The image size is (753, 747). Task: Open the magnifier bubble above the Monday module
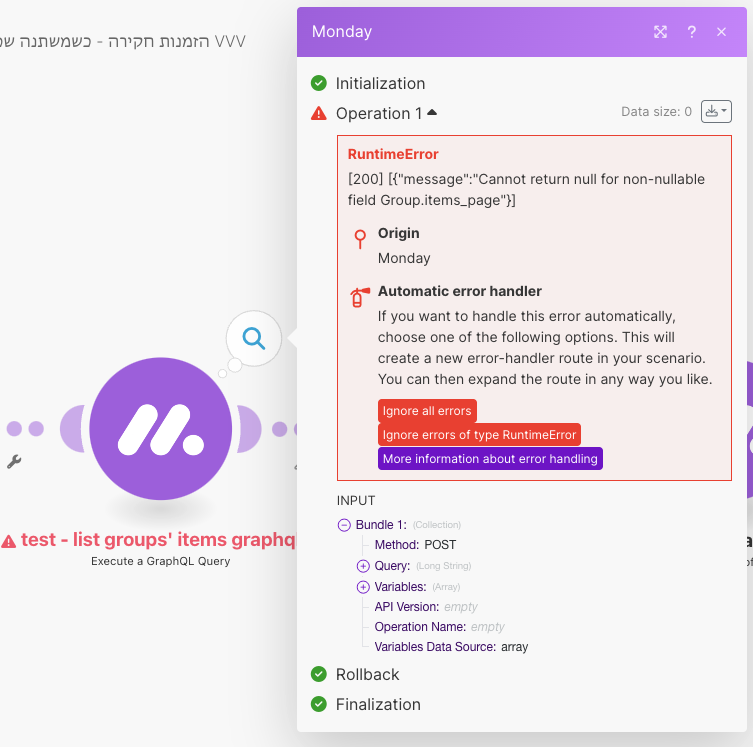click(254, 338)
